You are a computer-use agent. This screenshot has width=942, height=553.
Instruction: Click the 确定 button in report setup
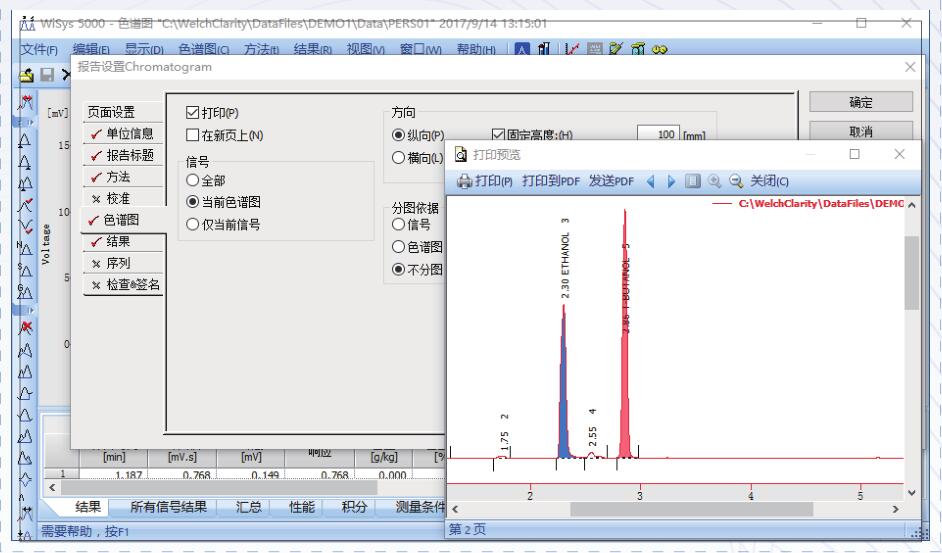pyautogui.click(x=861, y=102)
